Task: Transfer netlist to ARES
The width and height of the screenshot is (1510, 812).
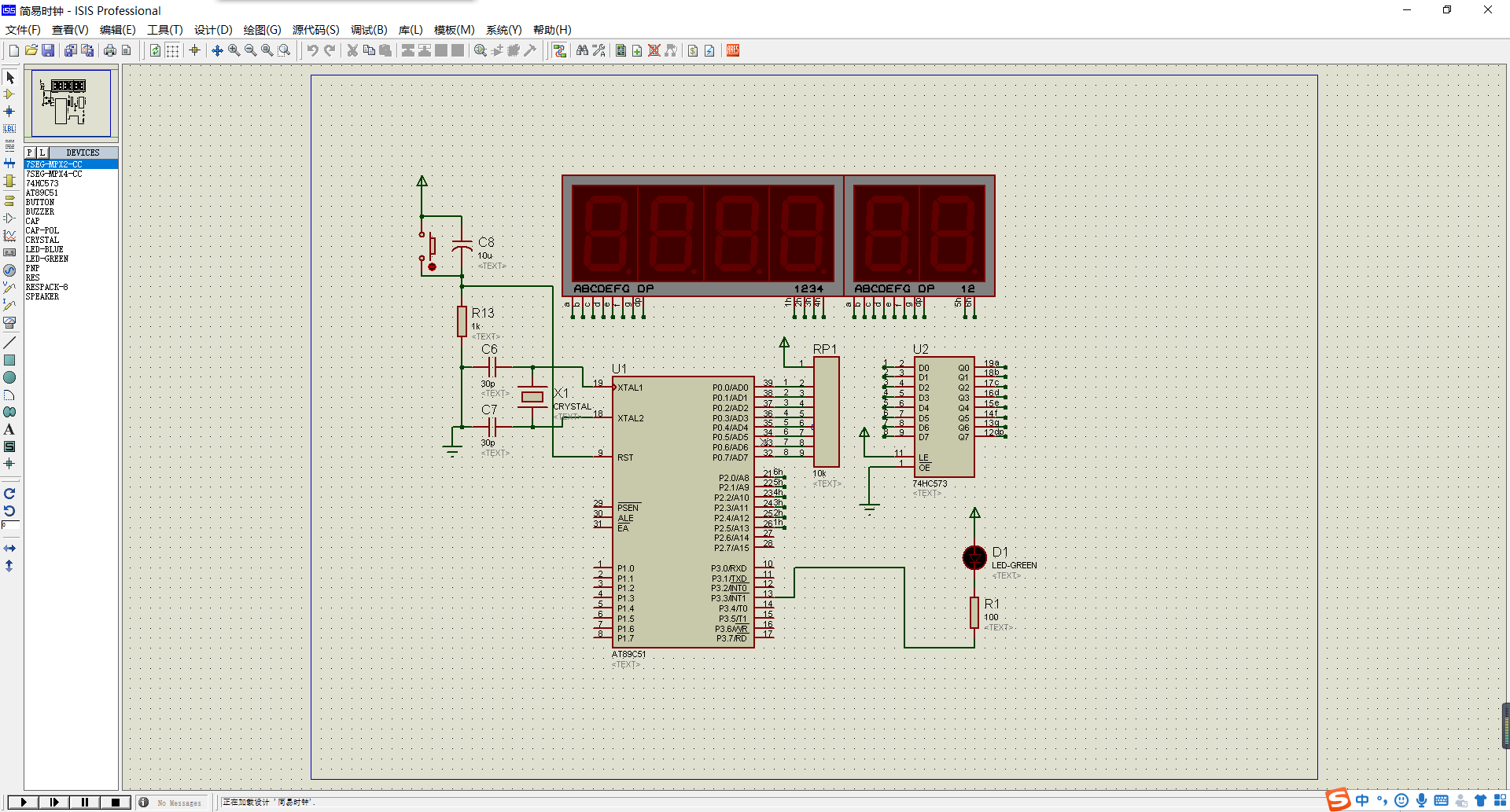Action: [733, 50]
